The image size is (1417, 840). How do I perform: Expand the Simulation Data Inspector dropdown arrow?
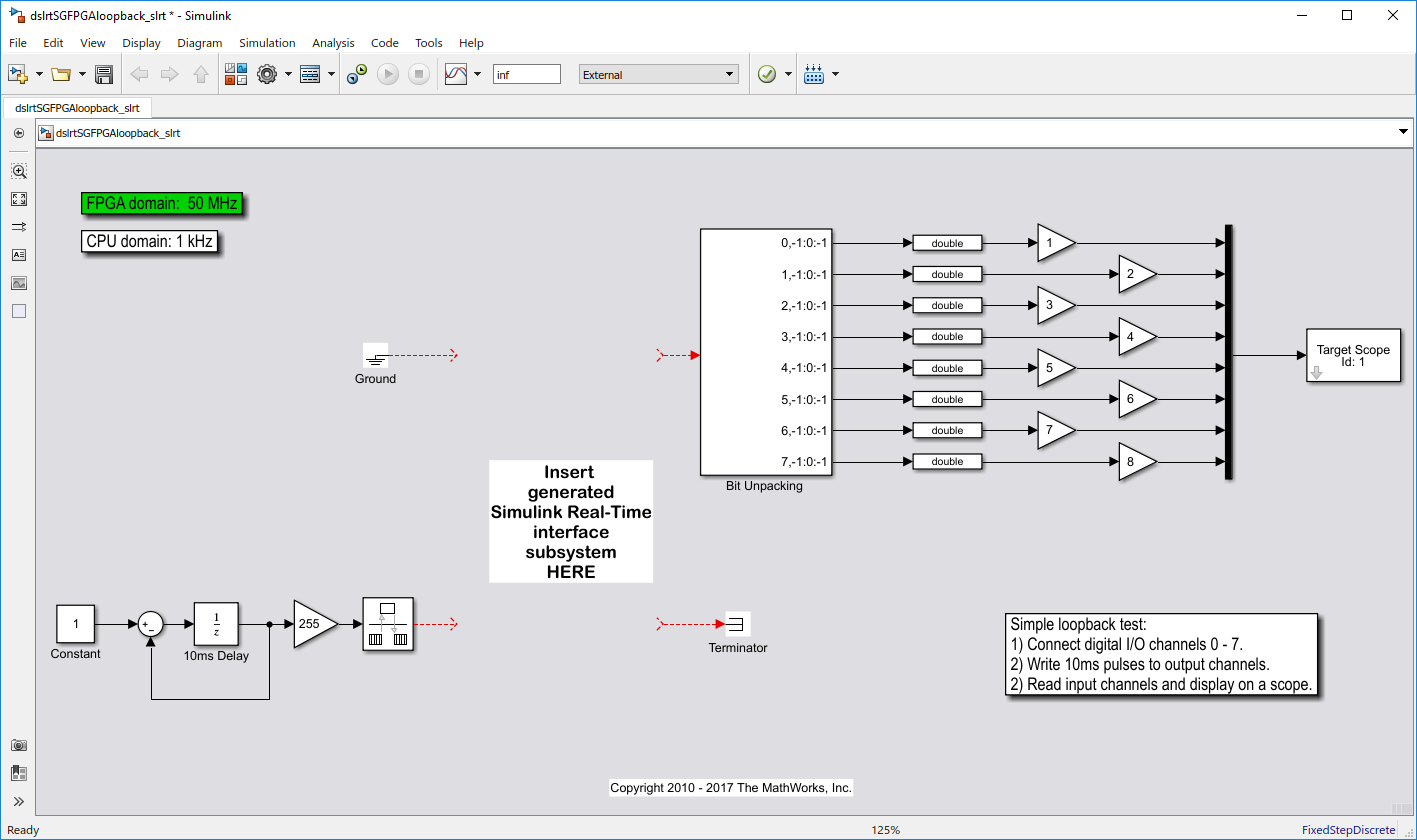pos(477,74)
